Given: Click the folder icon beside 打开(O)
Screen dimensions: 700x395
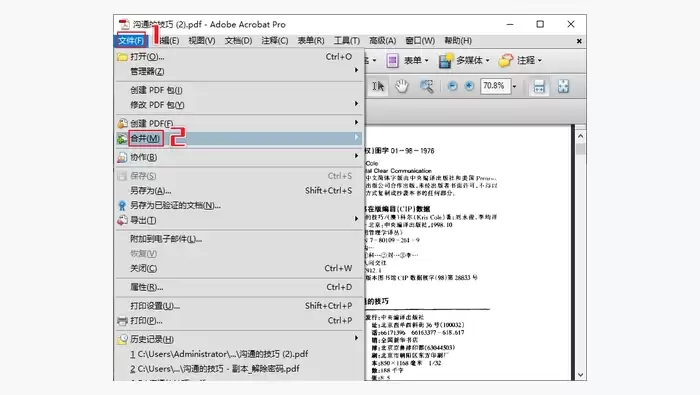Looking at the screenshot, I should pos(122,57).
